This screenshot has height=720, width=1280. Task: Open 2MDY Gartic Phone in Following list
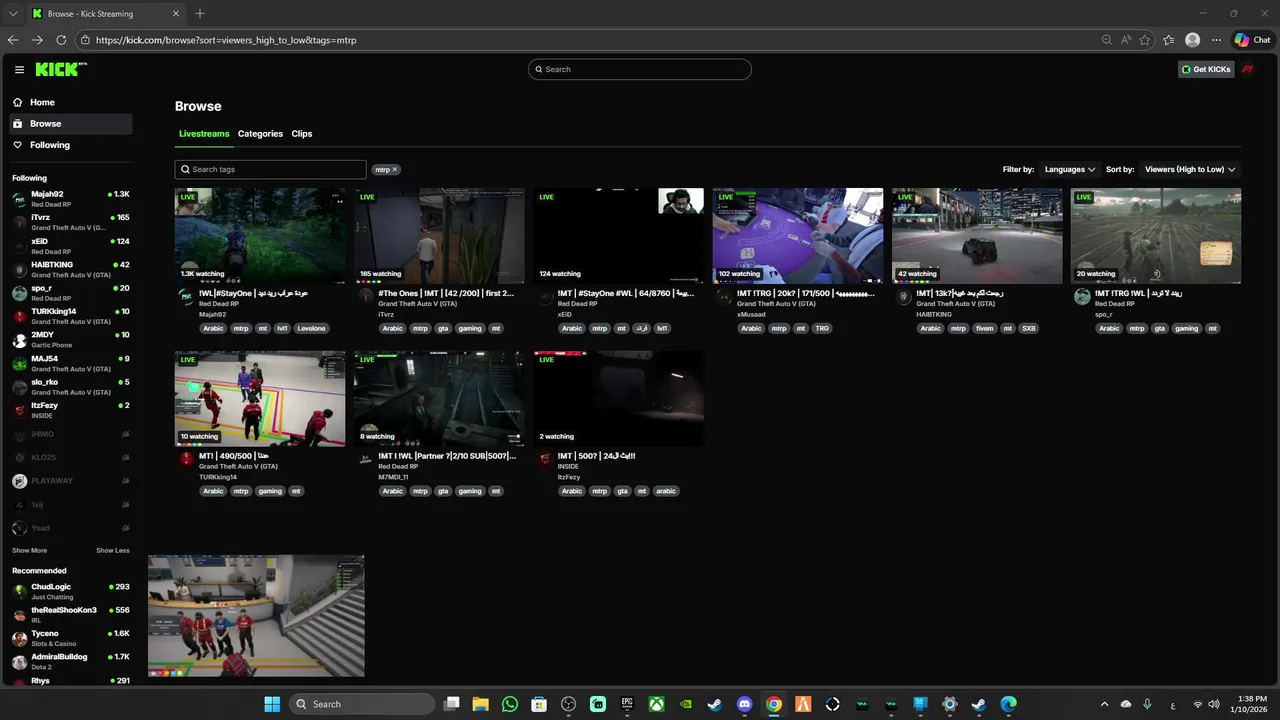(71, 339)
